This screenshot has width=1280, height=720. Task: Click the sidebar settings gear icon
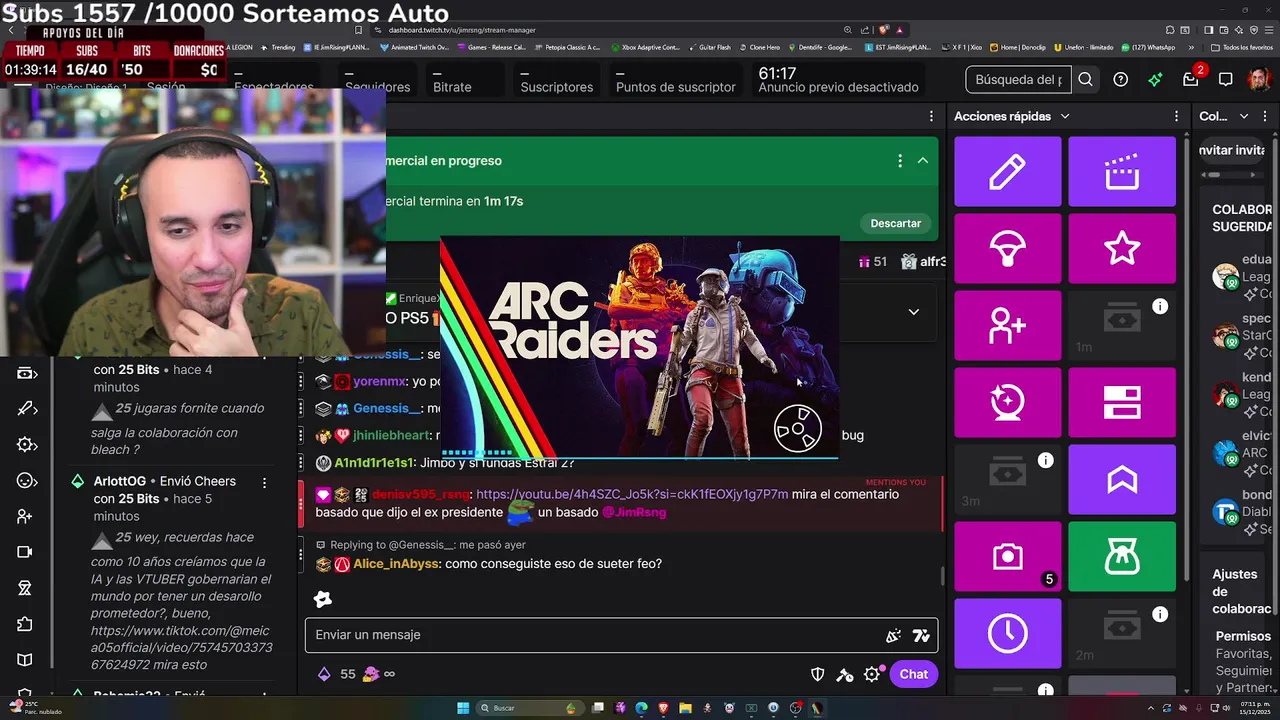27,445
